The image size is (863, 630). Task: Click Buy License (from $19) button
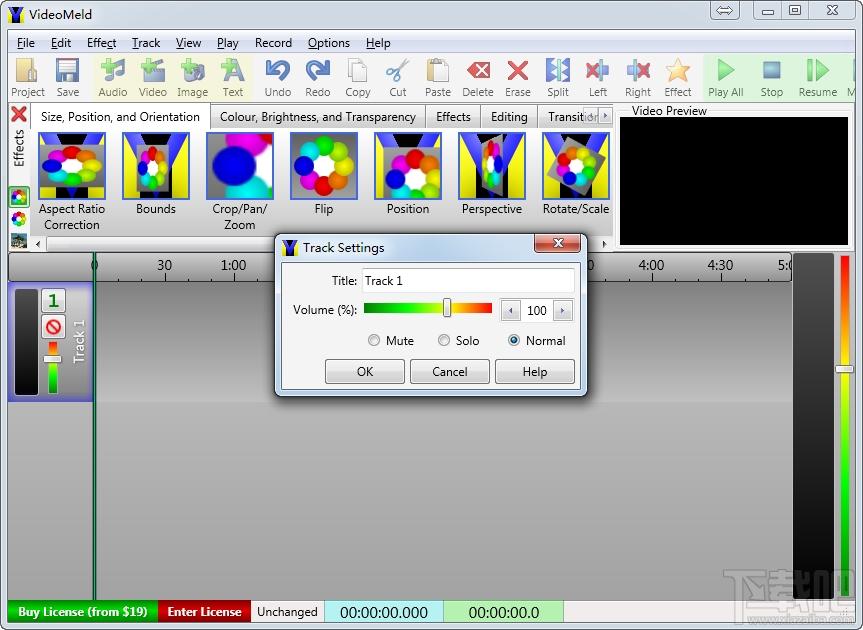83,612
